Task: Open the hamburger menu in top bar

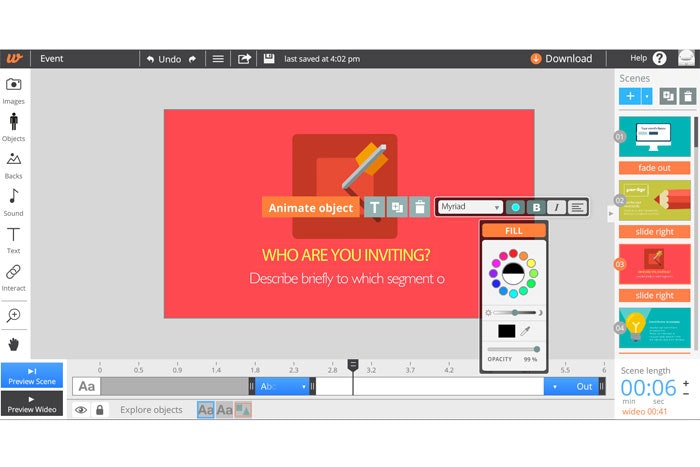Action: tap(218, 59)
